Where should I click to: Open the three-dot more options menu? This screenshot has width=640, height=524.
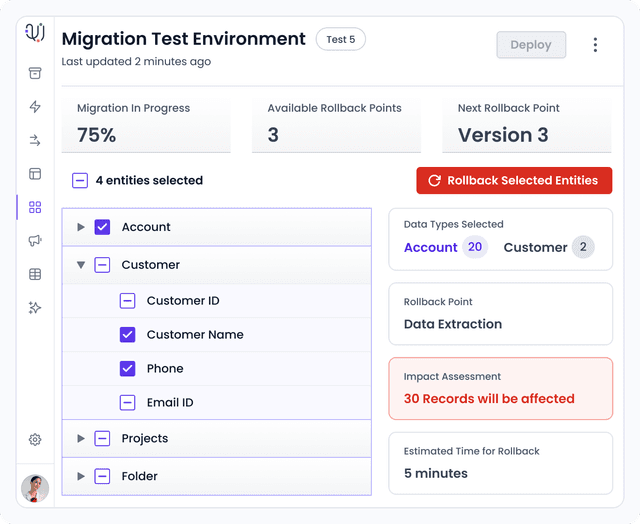click(595, 45)
